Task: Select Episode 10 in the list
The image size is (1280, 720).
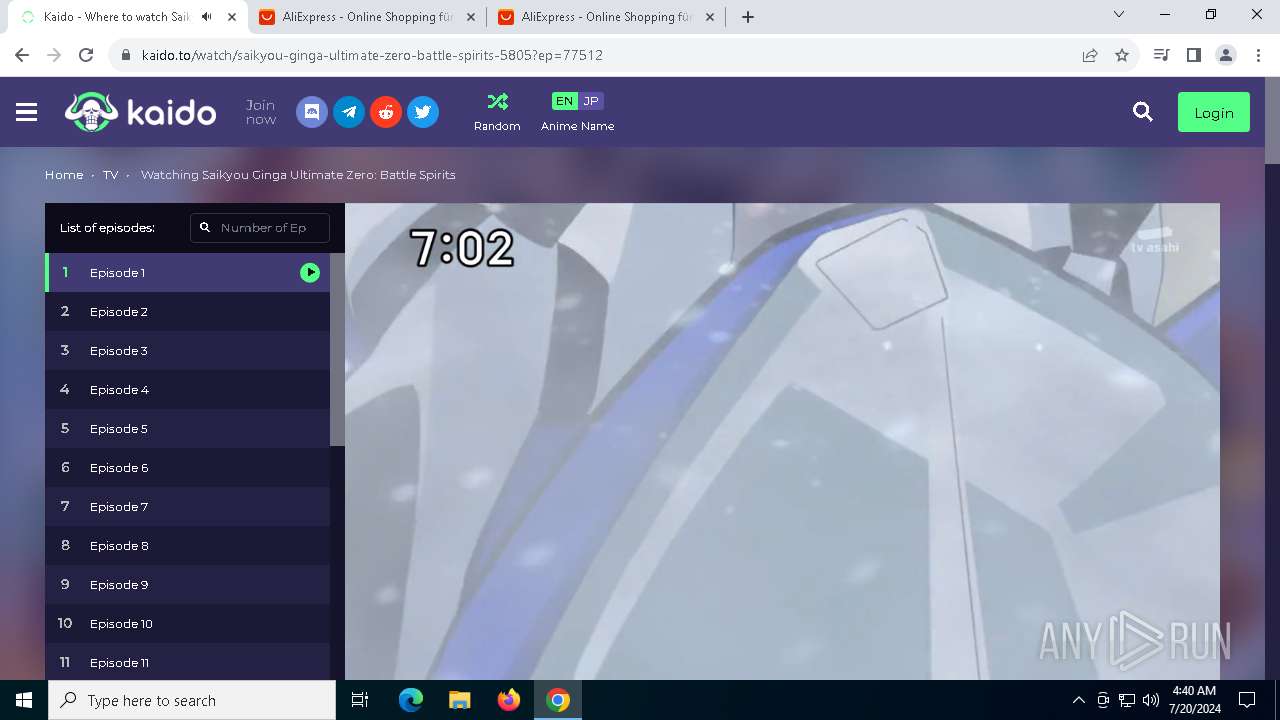Action: coord(187,623)
